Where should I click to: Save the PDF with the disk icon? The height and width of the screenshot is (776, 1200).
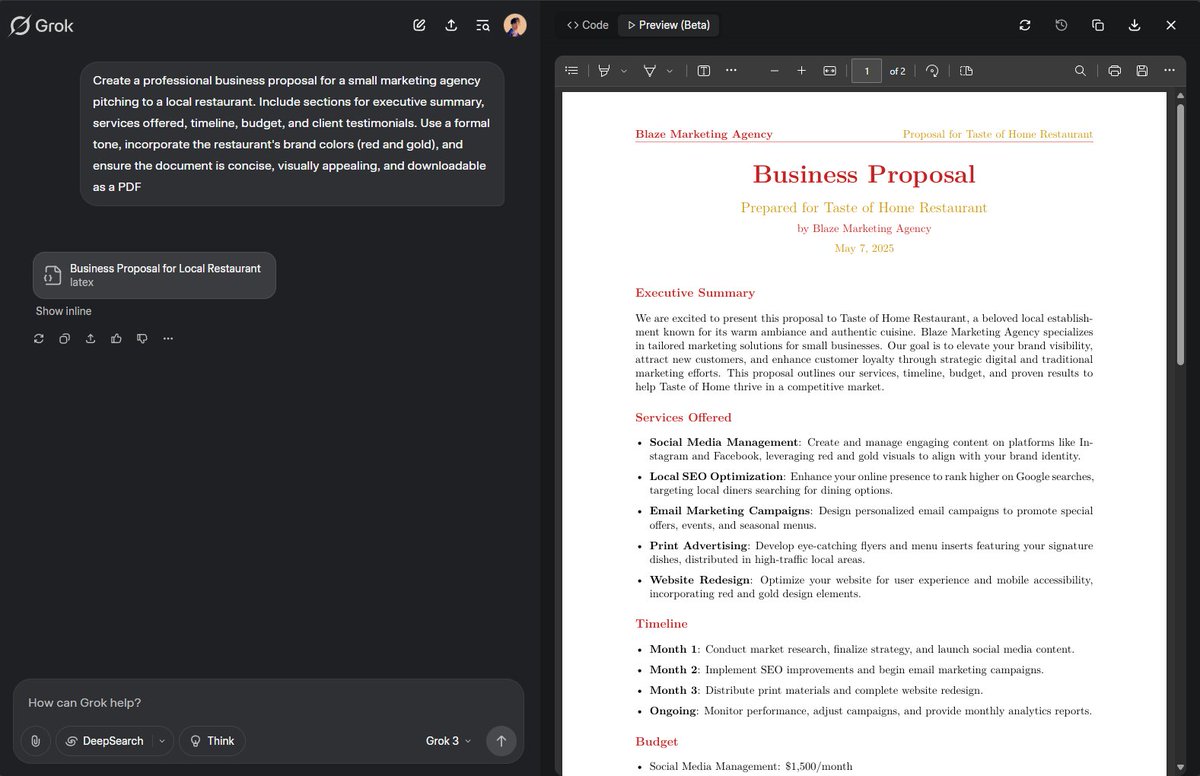[x=1142, y=70]
